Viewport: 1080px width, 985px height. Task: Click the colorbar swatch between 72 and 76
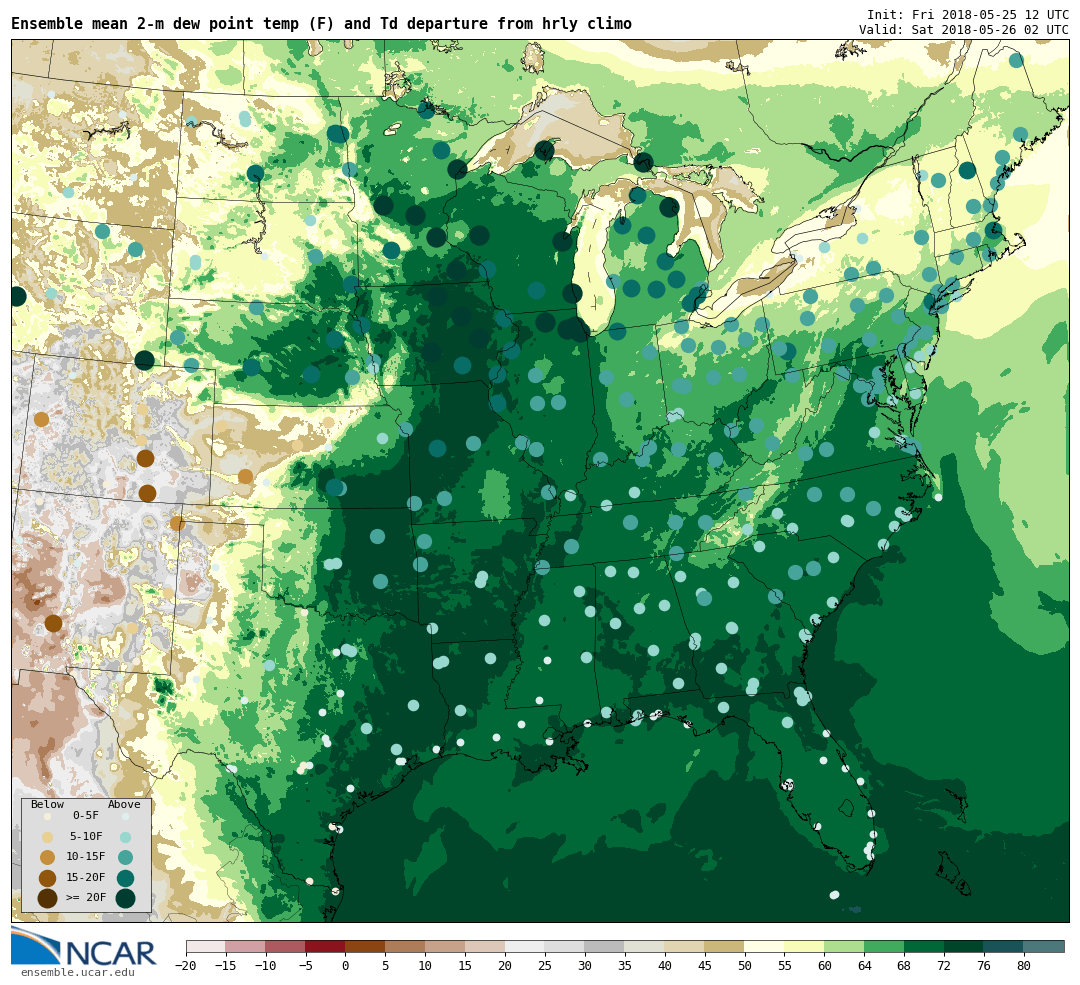964,946
